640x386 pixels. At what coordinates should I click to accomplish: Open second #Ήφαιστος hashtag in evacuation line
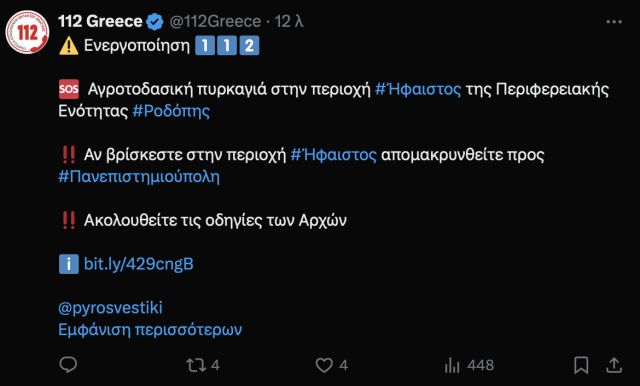pyautogui.click(x=333, y=155)
